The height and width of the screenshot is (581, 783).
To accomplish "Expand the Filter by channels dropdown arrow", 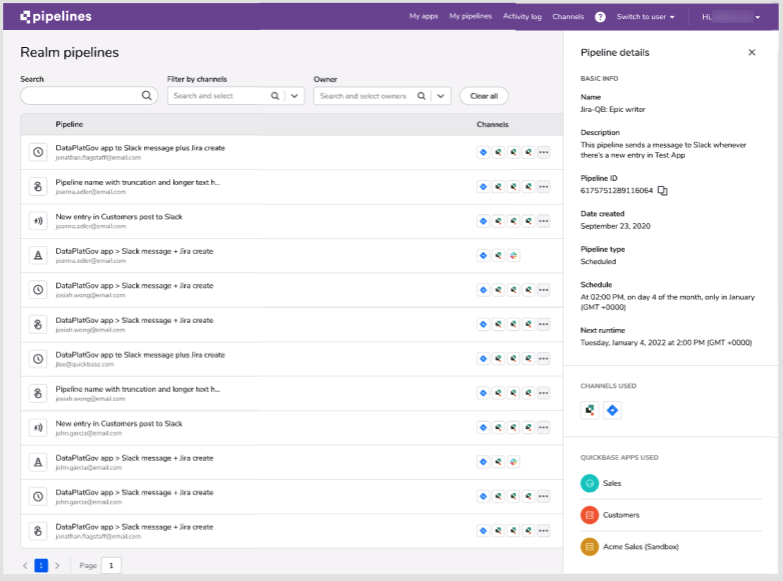I will pyautogui.click(x=295, y=96).
